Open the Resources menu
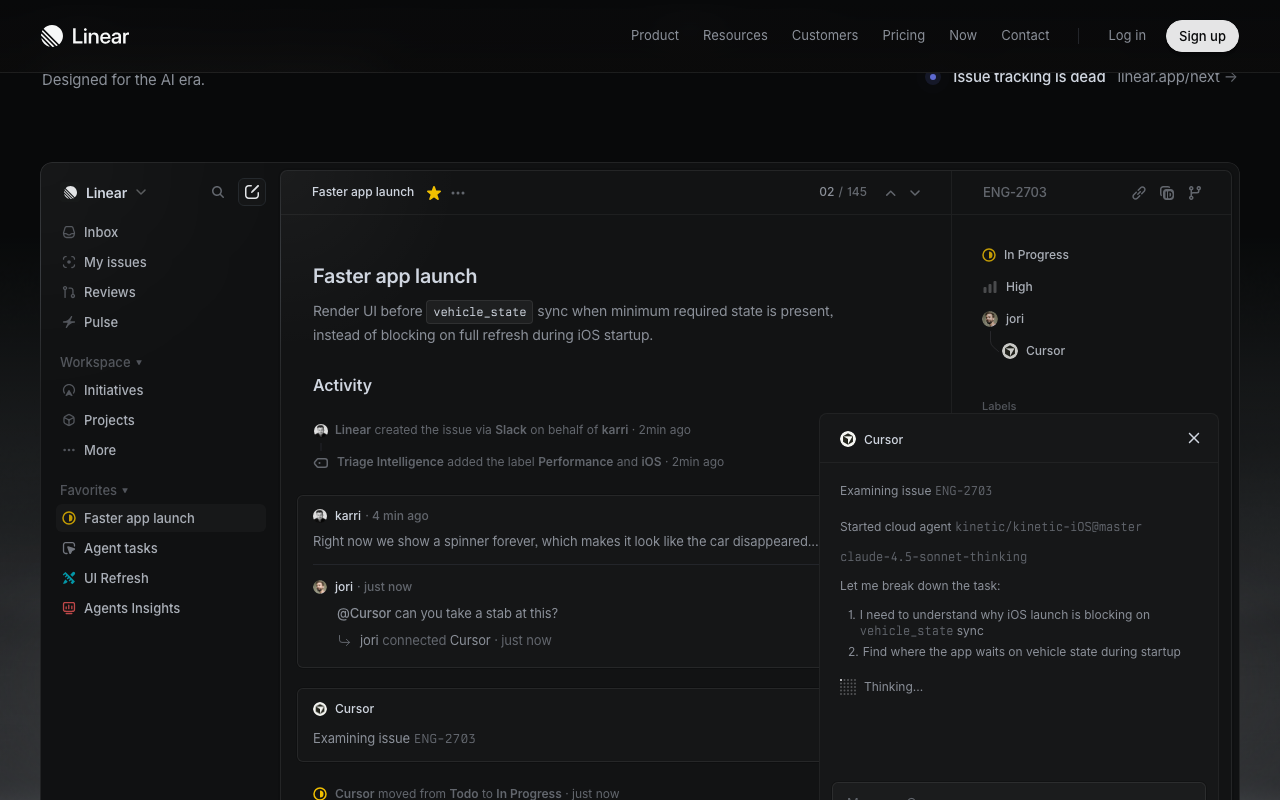1280x800 pixels. pyautogui.click(x=735, y=35)
